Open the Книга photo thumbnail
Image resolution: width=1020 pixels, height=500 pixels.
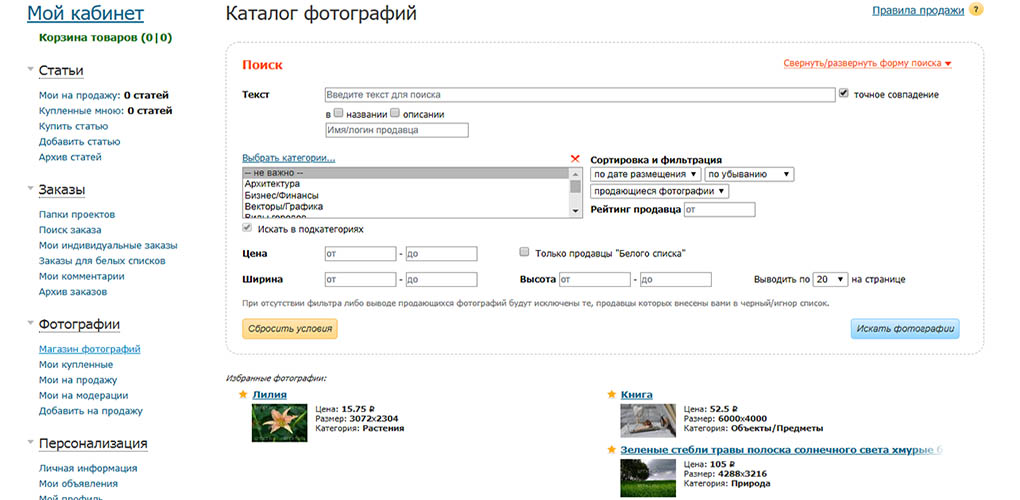point(648,421)
